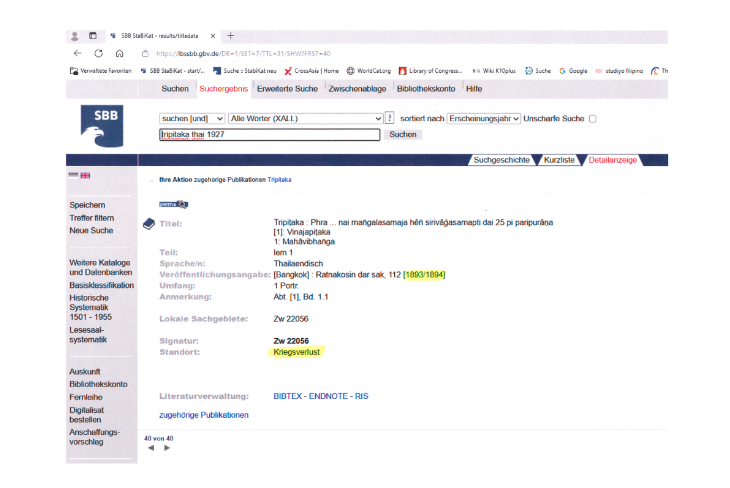Reload the current page

(x=98, y=54)
